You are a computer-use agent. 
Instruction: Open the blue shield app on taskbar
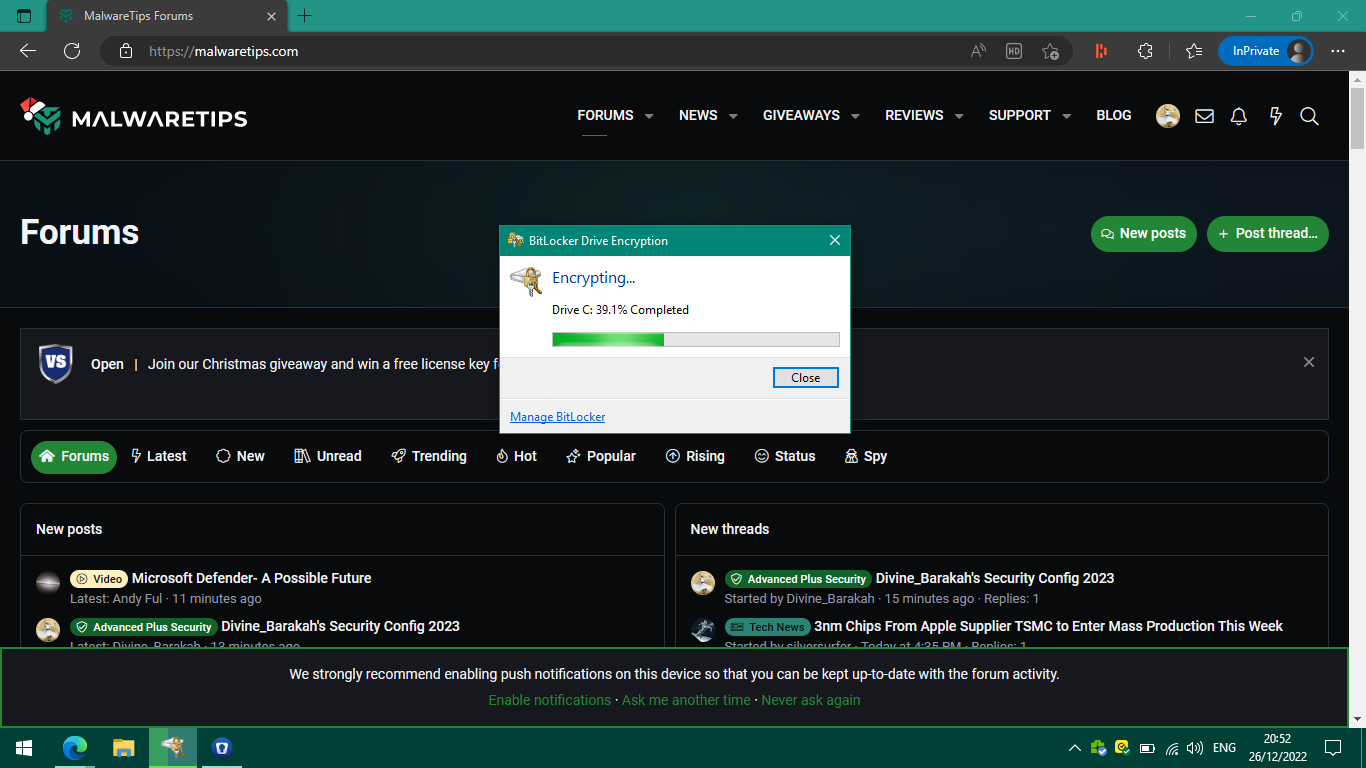point(222,748)
